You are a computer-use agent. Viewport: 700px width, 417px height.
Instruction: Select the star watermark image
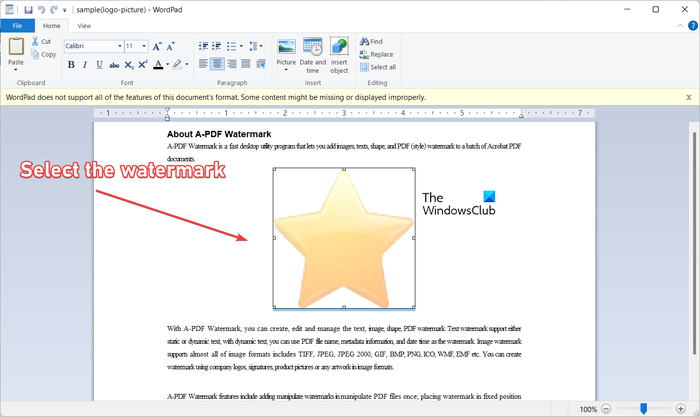tap(344, 238)
